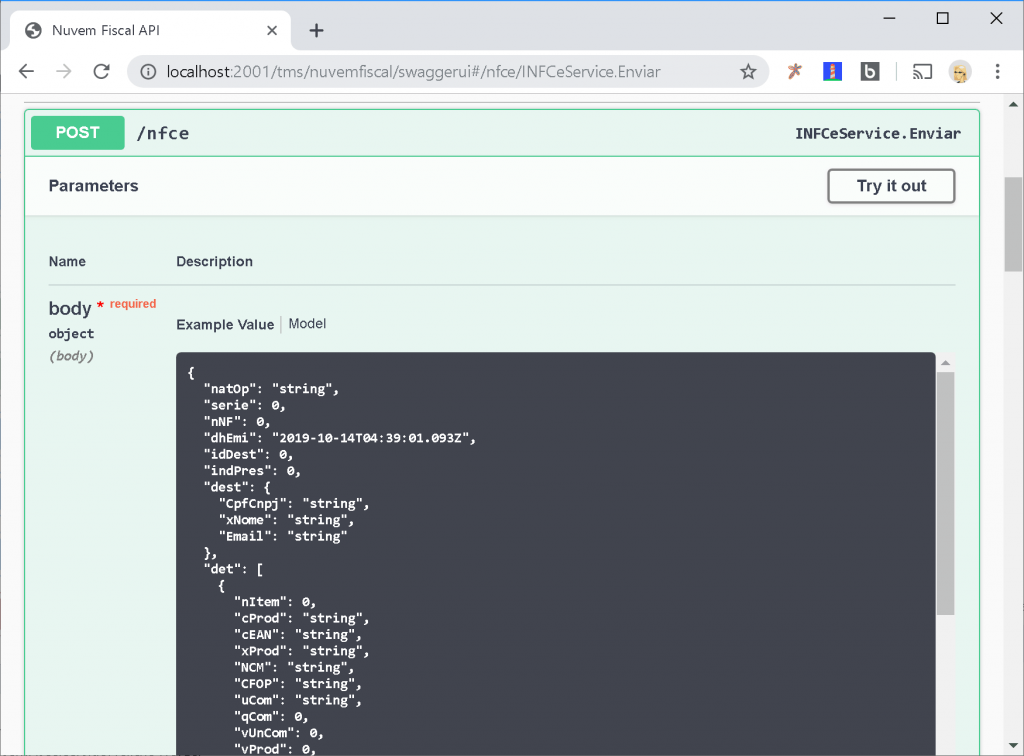Click the site information icon in address bar
The width and height of the screenshot is (1024, 756).
(148, 71)
